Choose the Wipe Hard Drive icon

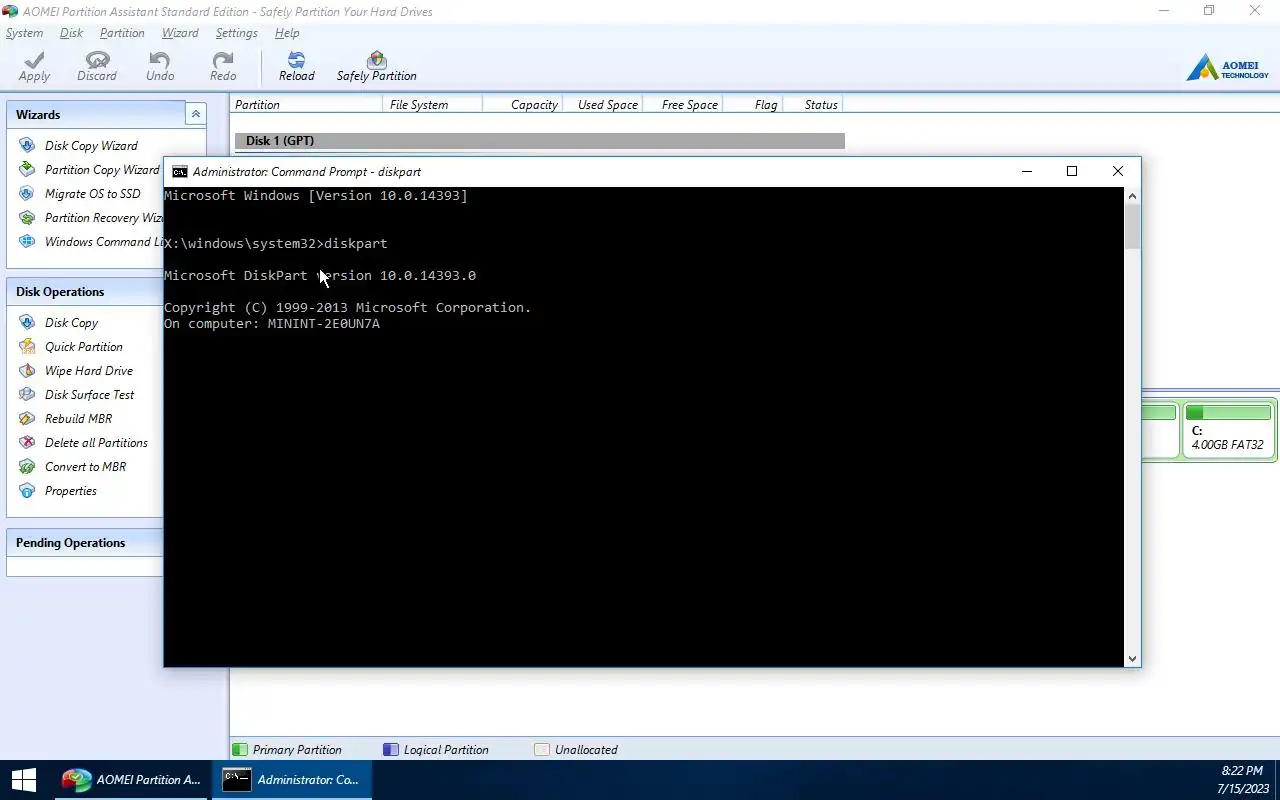[x=26, y=371]
